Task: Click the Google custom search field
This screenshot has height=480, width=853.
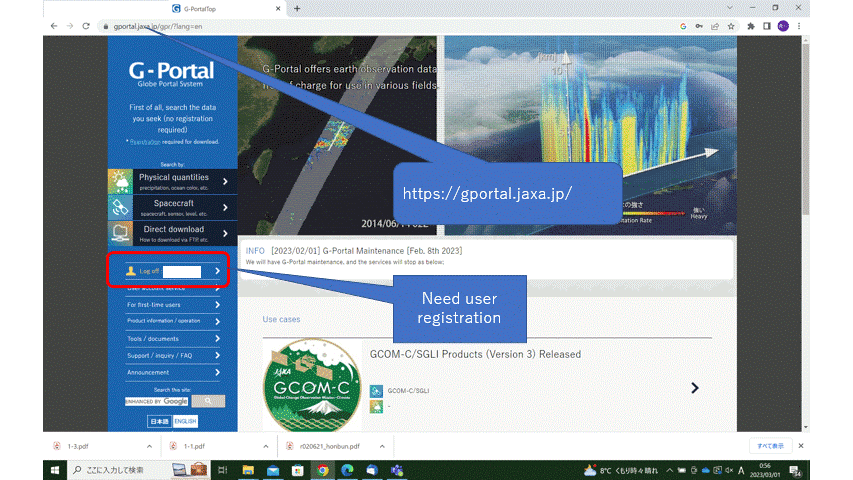Action: [x=157, y=401]
